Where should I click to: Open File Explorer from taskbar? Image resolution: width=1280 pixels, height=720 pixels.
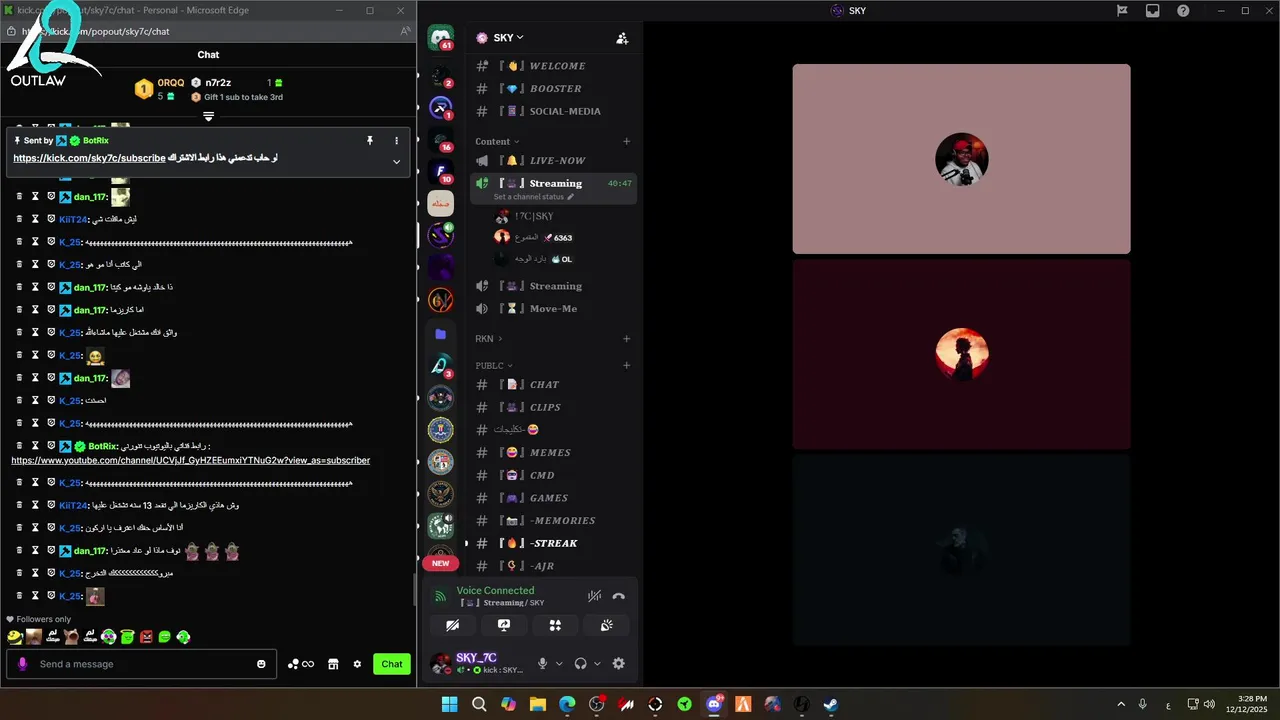click(538, 704)
